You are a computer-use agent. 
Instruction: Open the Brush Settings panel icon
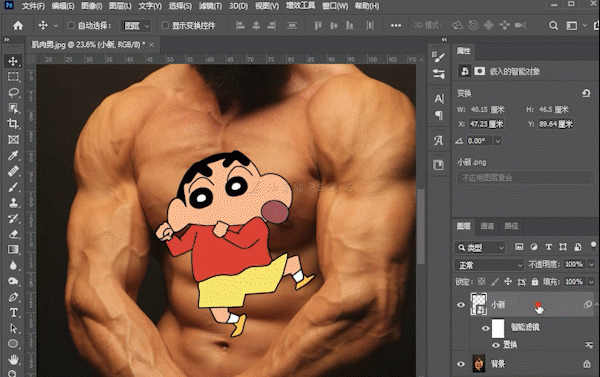(x=439, y=57)
